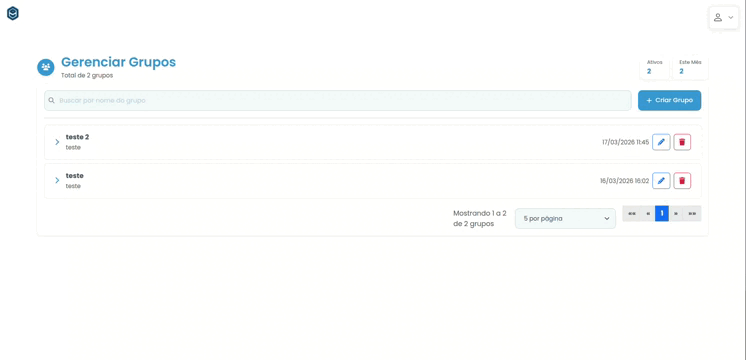
Task: Select page 1 in pagination
Action: (x=662, y=214)
